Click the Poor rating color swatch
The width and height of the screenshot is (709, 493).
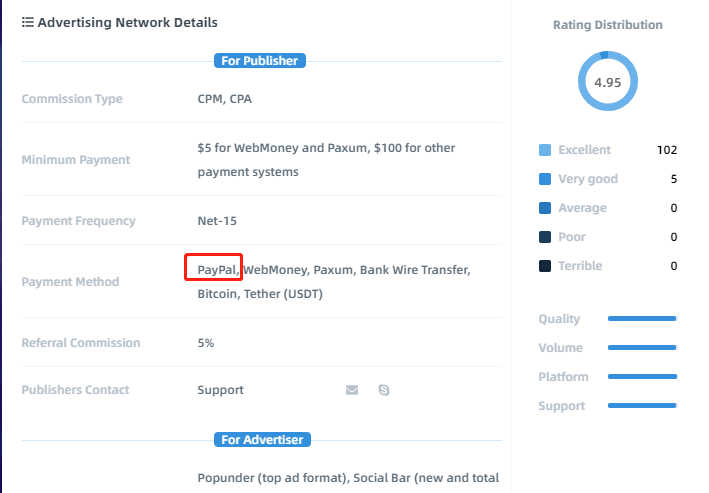click(x=545, y=237)
